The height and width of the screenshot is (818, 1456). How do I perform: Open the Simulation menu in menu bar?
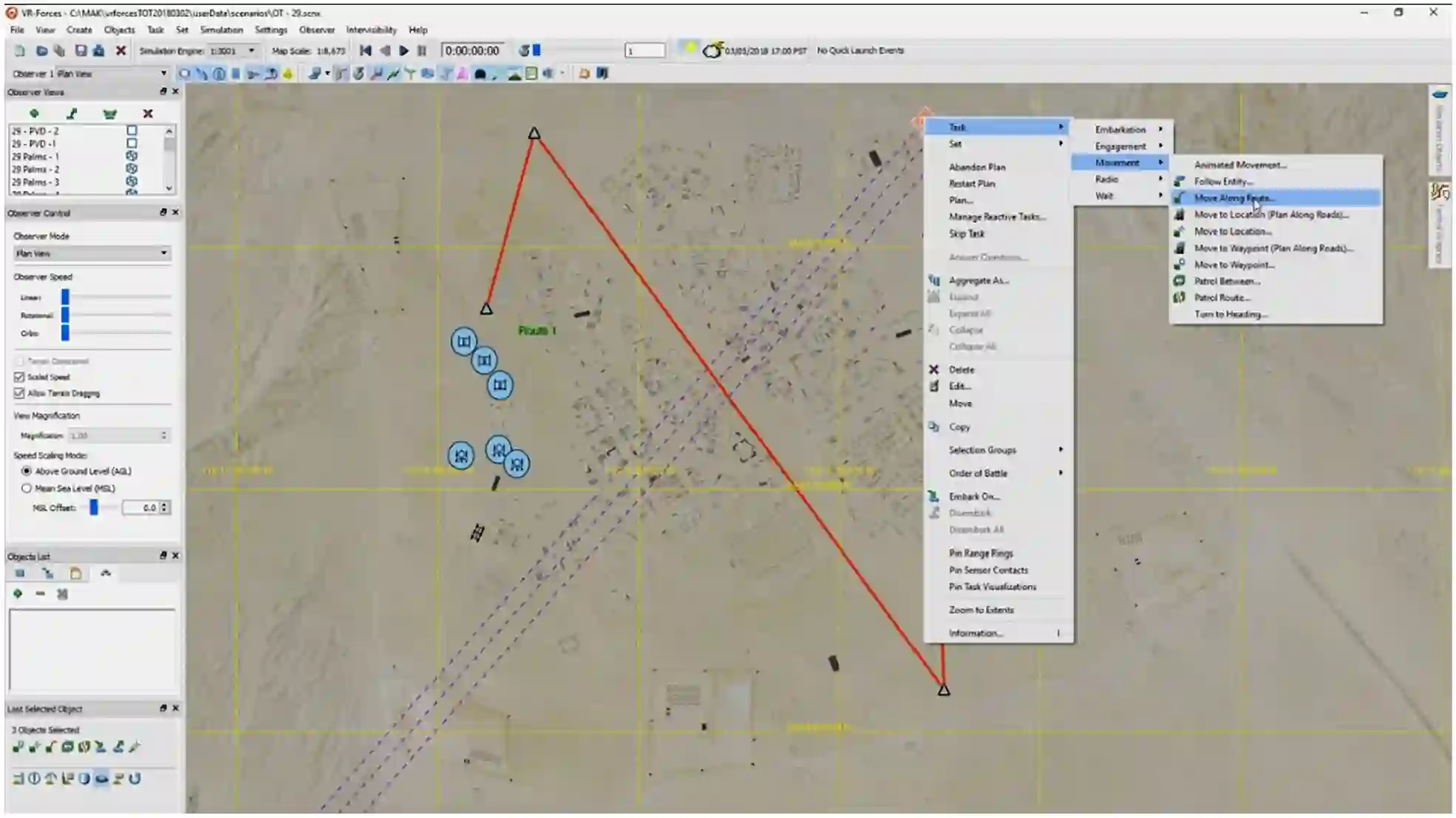221,30
